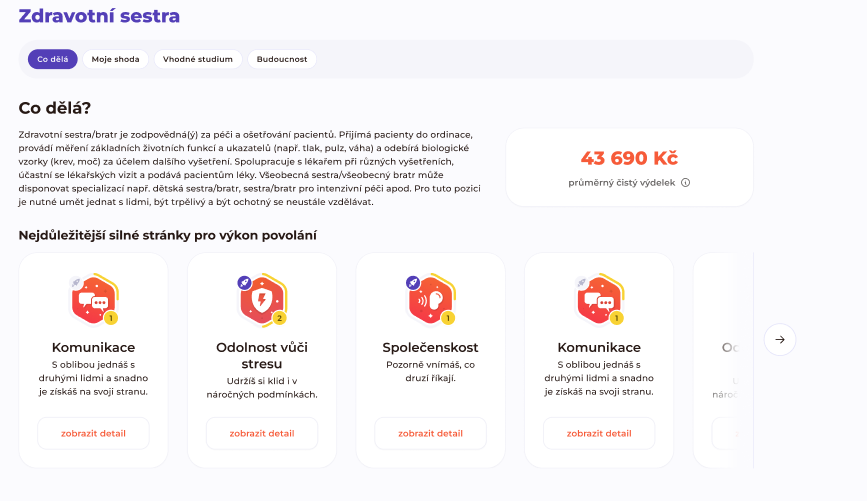
Task: Click the right arrow to show more strengths
Action: (x=780, y=340)
